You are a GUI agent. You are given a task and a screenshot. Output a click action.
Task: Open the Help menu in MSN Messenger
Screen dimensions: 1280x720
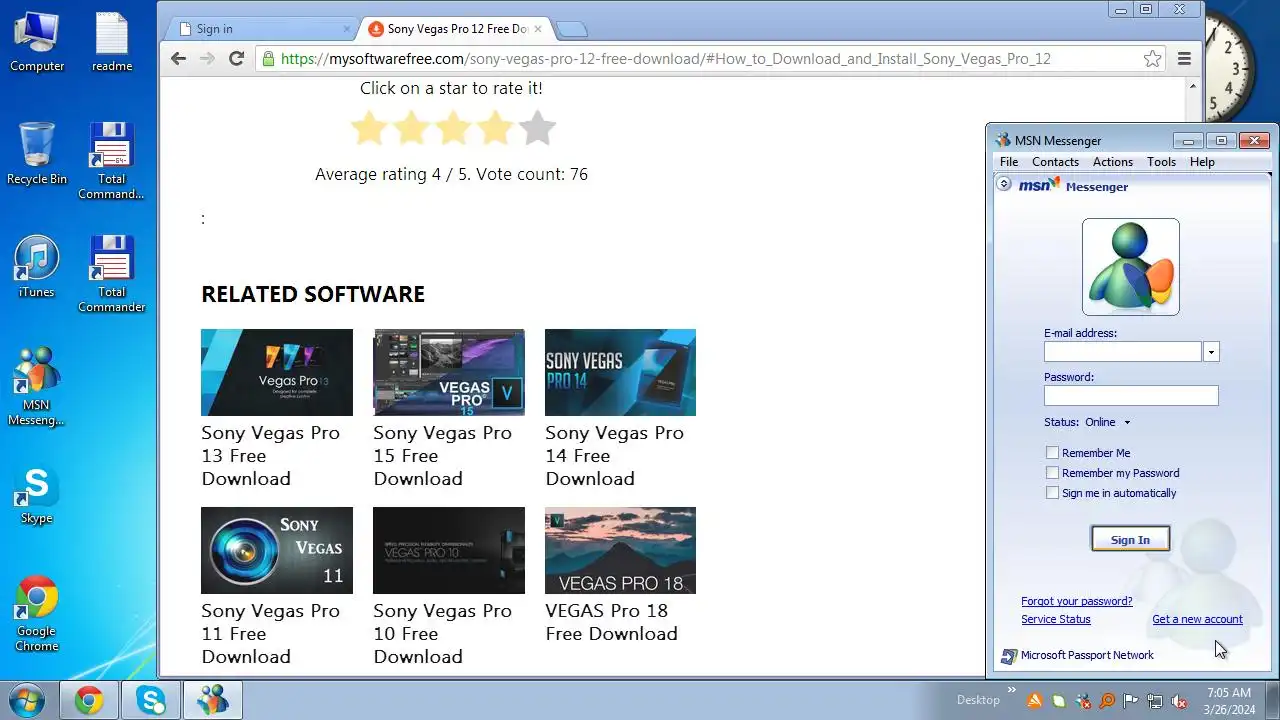click(x=1202, y=162)
